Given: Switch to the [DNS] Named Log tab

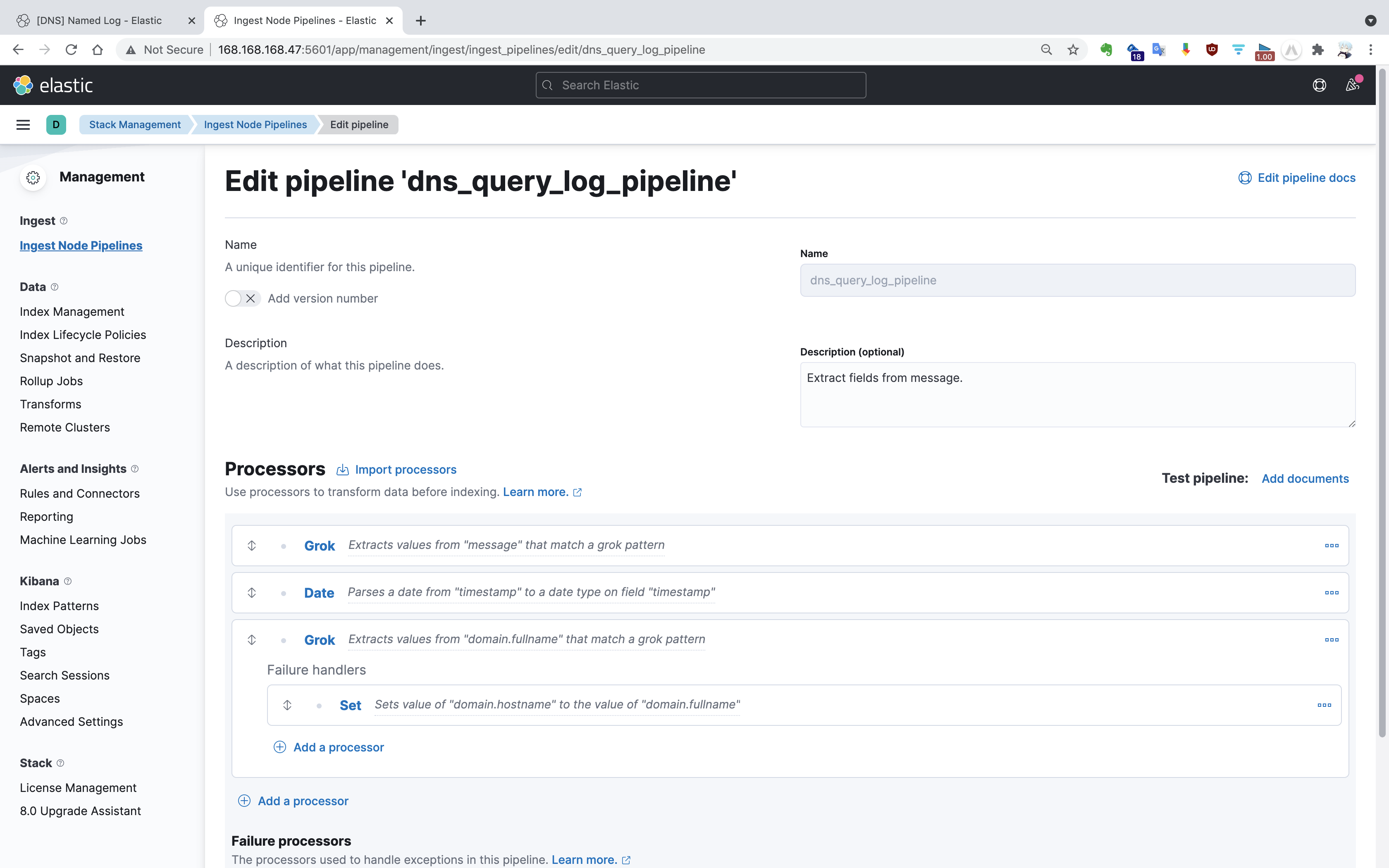Looking at the screenshot, I should 99,21.
